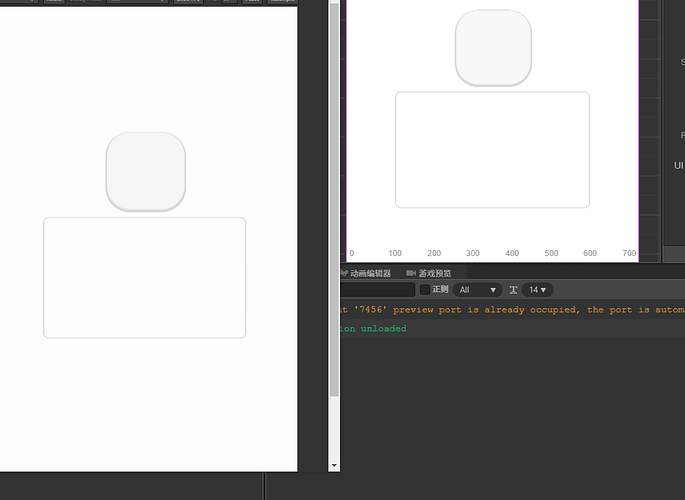Click the outlined rectangle panel in the left preview

click(145, 278)
